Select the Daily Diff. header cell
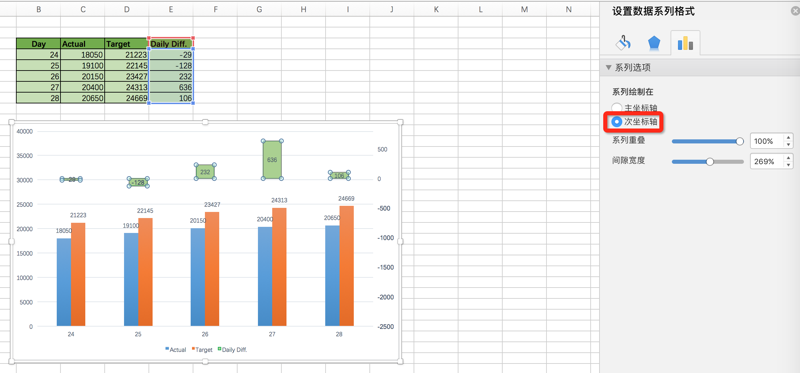The width and height of the screenshot is (800, 373). tap(171, 44)
